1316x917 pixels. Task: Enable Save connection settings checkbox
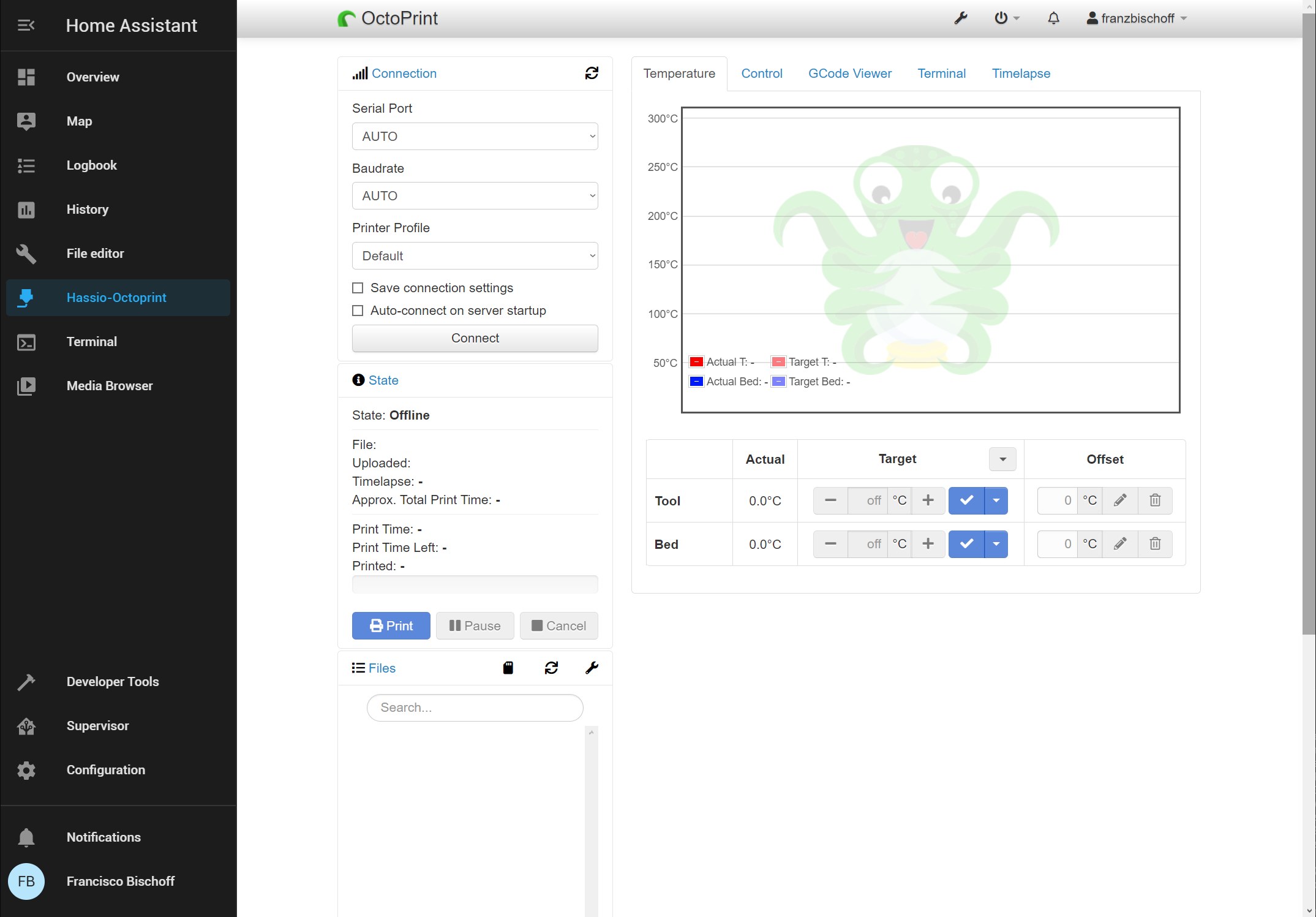358,288
